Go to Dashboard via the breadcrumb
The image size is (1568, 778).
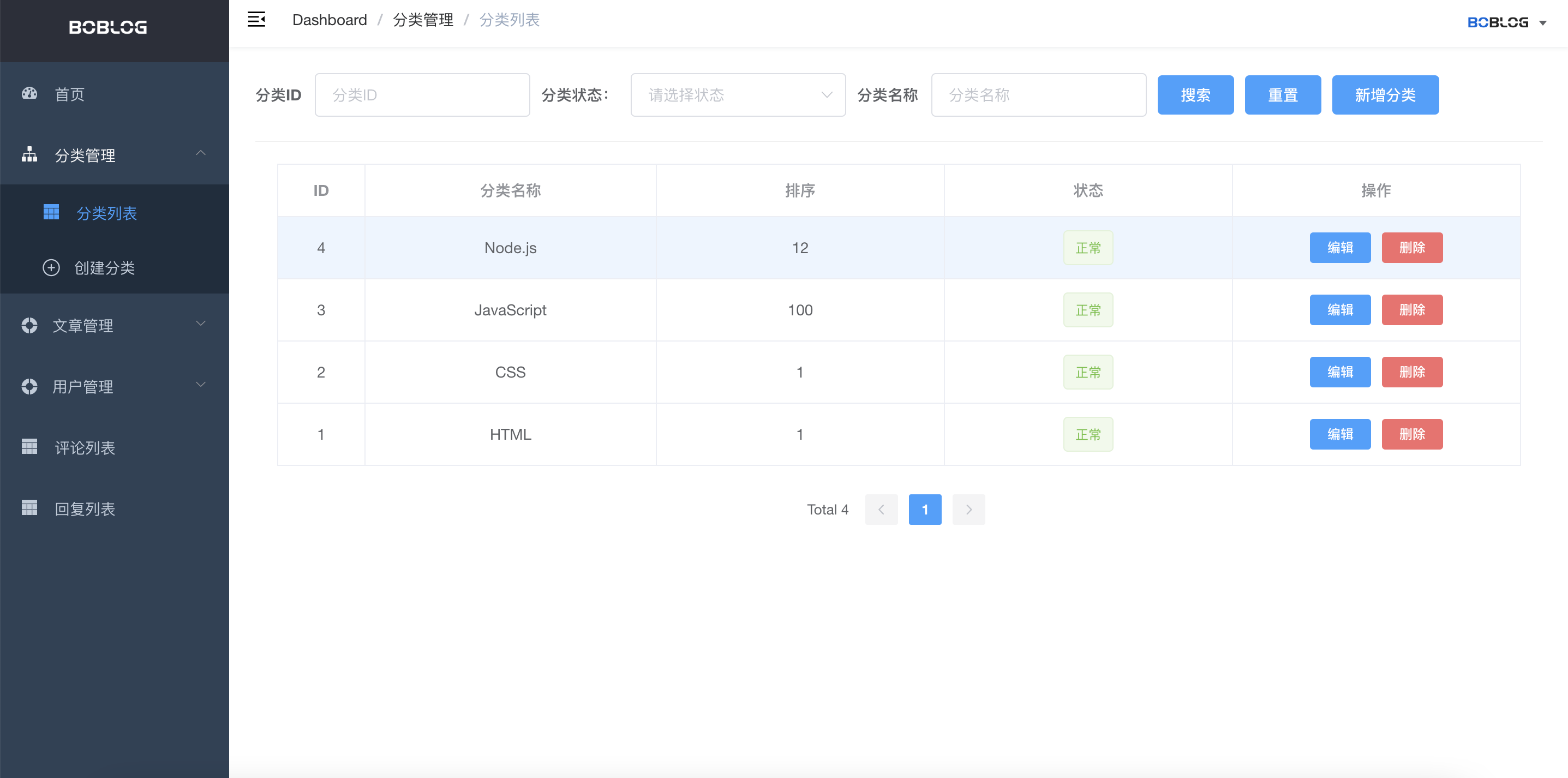pyautogui.click(x=330, y=20)
